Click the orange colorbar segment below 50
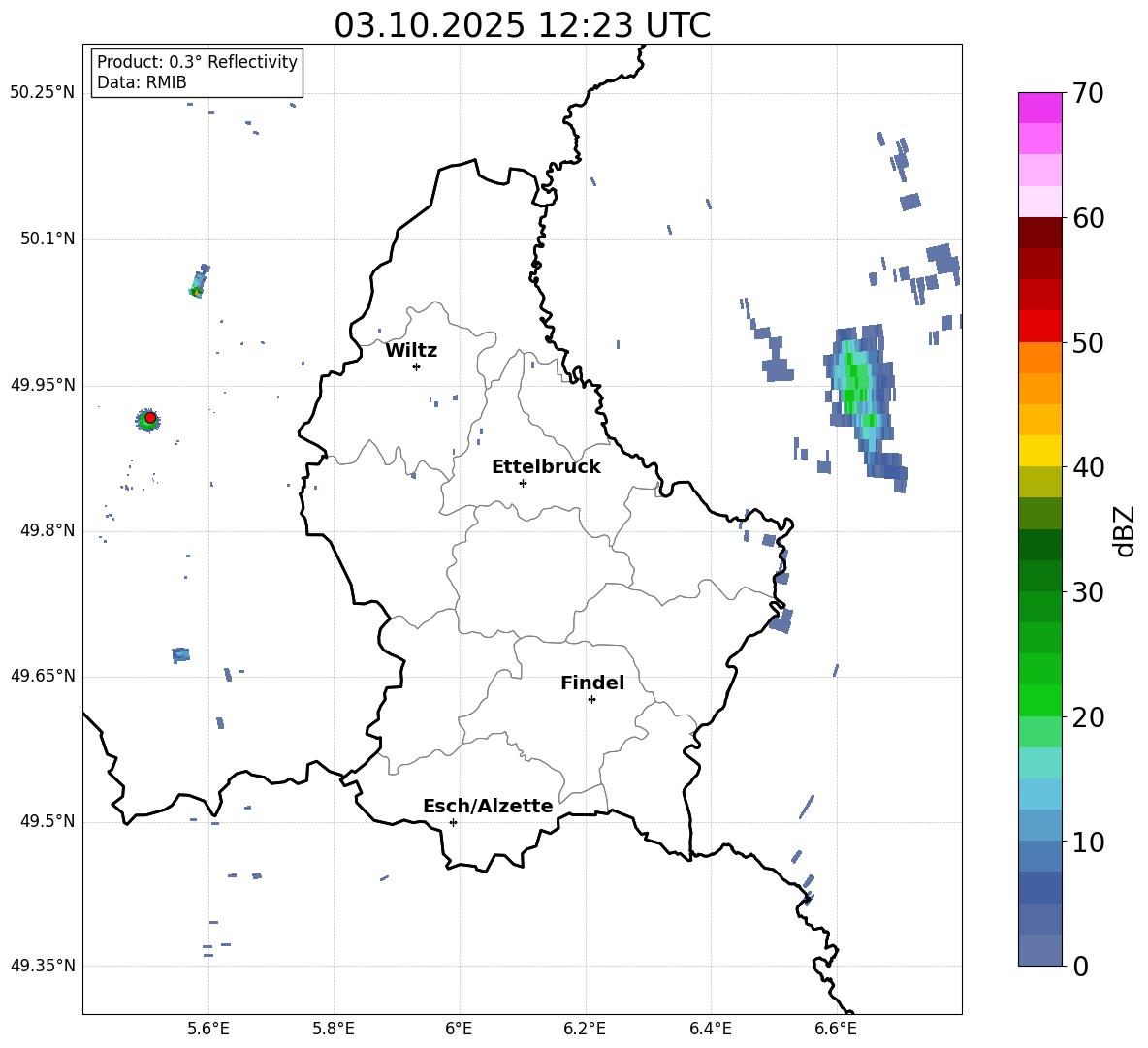 click(x=1039, y=357)
